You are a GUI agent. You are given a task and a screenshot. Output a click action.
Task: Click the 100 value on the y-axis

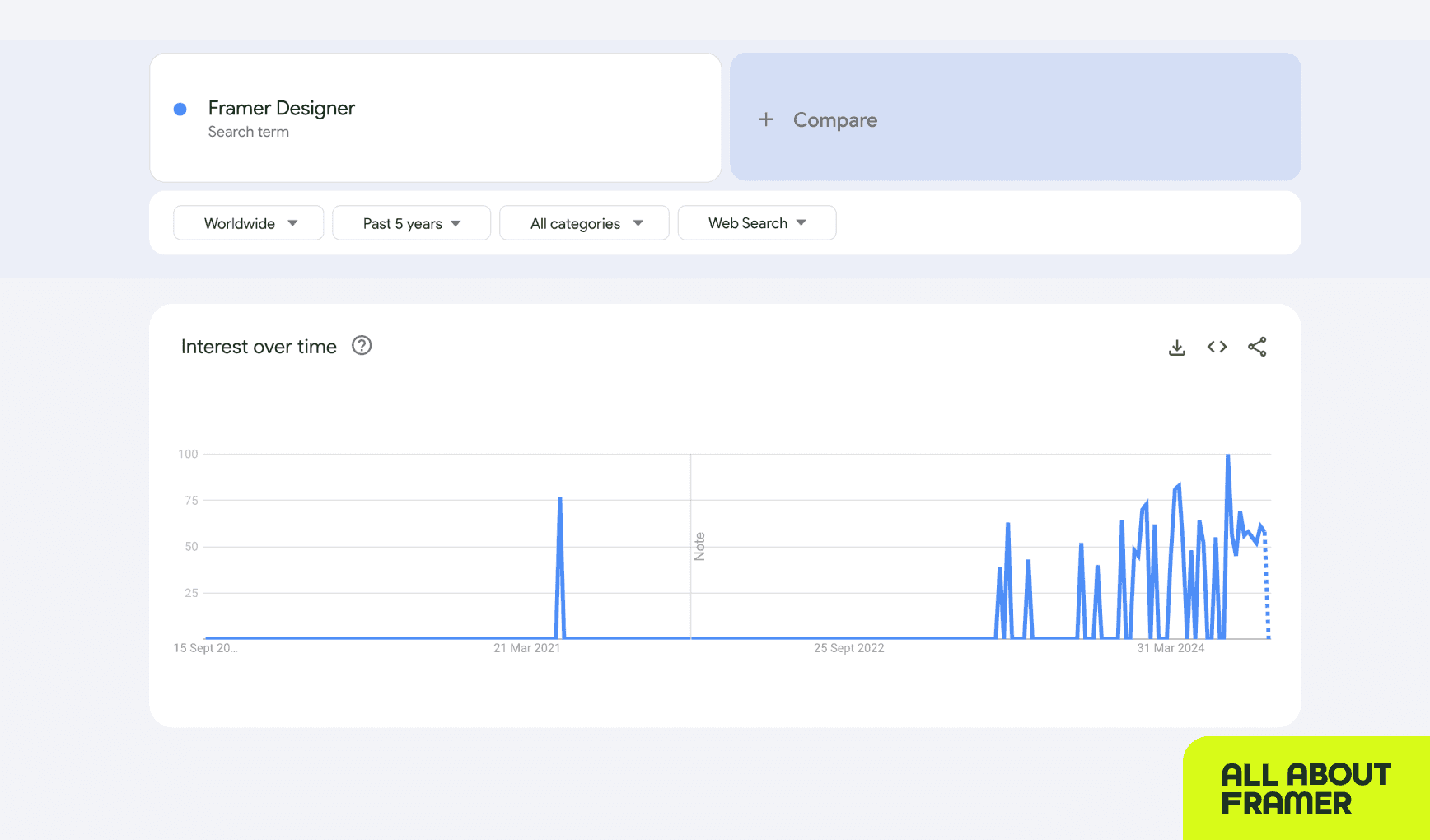click(x=188, y=454)
